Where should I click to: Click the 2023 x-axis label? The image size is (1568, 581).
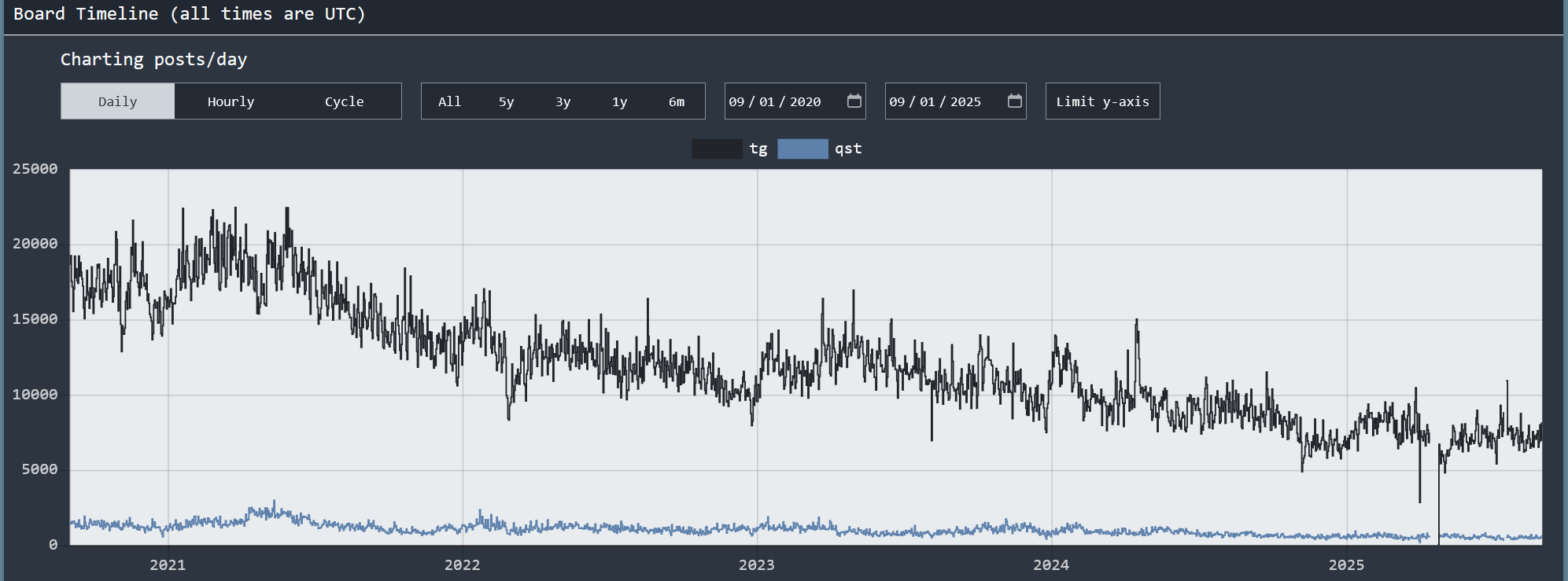[756, 564]
